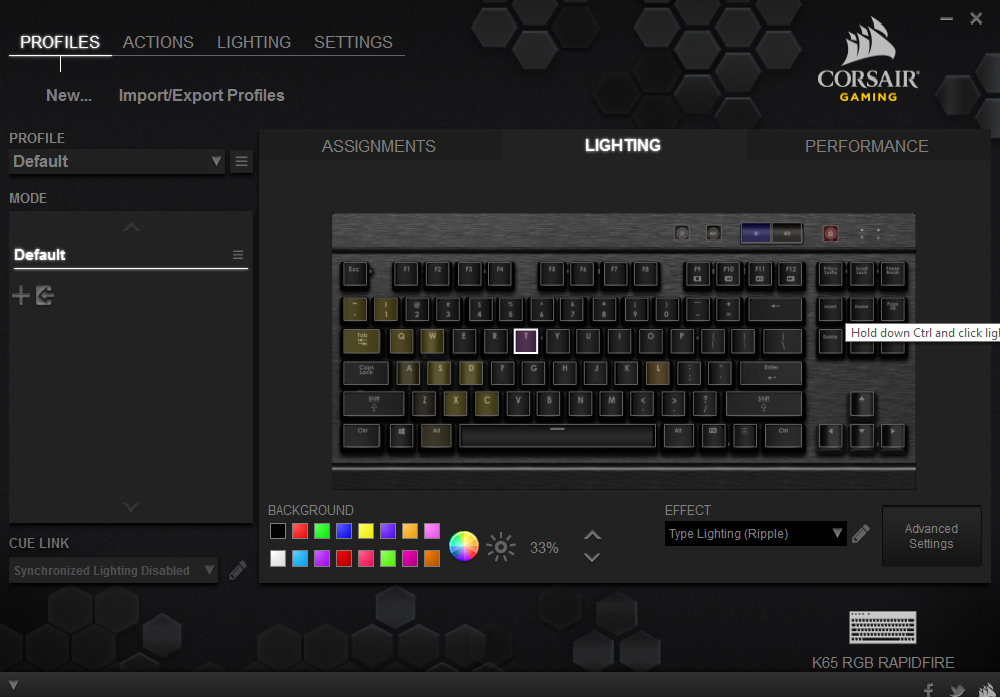Toggle the red Windows lock key on keyboard
This screenshot has width=1000, height=698.
830,233
